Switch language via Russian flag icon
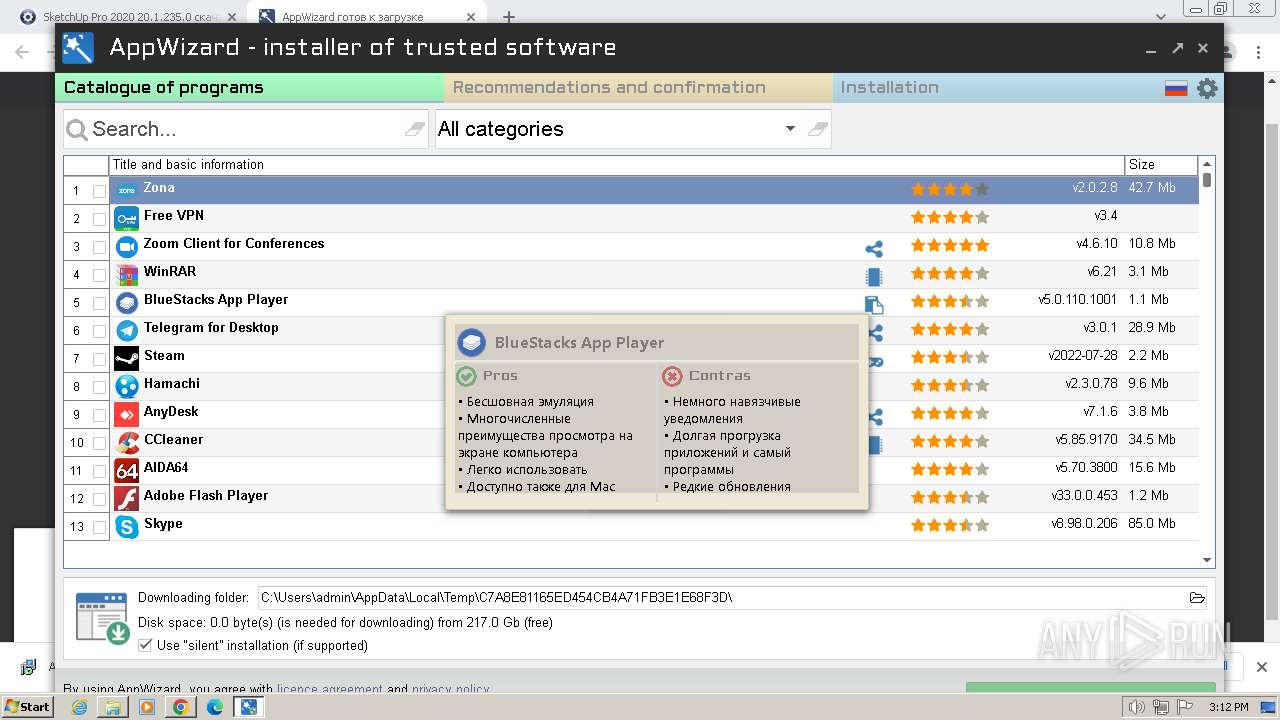 pos(1176,89)
